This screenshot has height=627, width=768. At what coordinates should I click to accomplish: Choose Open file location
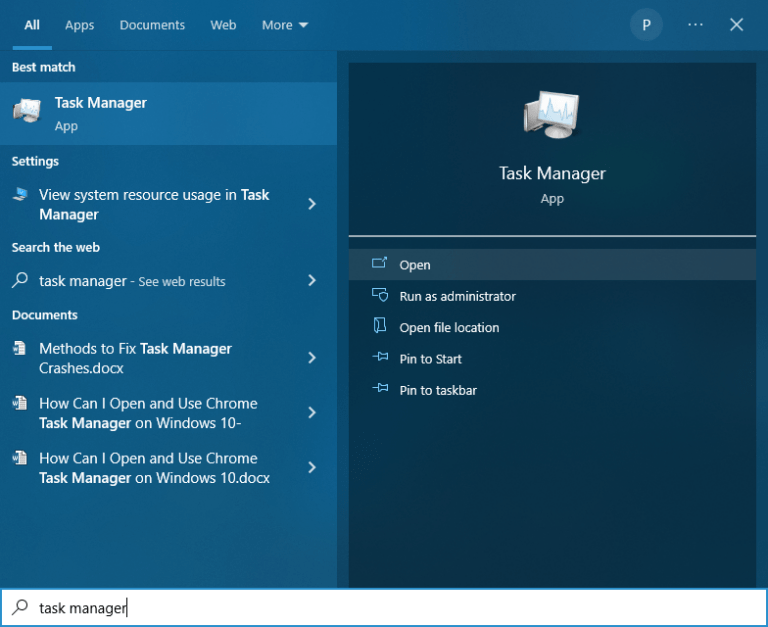click(552, 327)
